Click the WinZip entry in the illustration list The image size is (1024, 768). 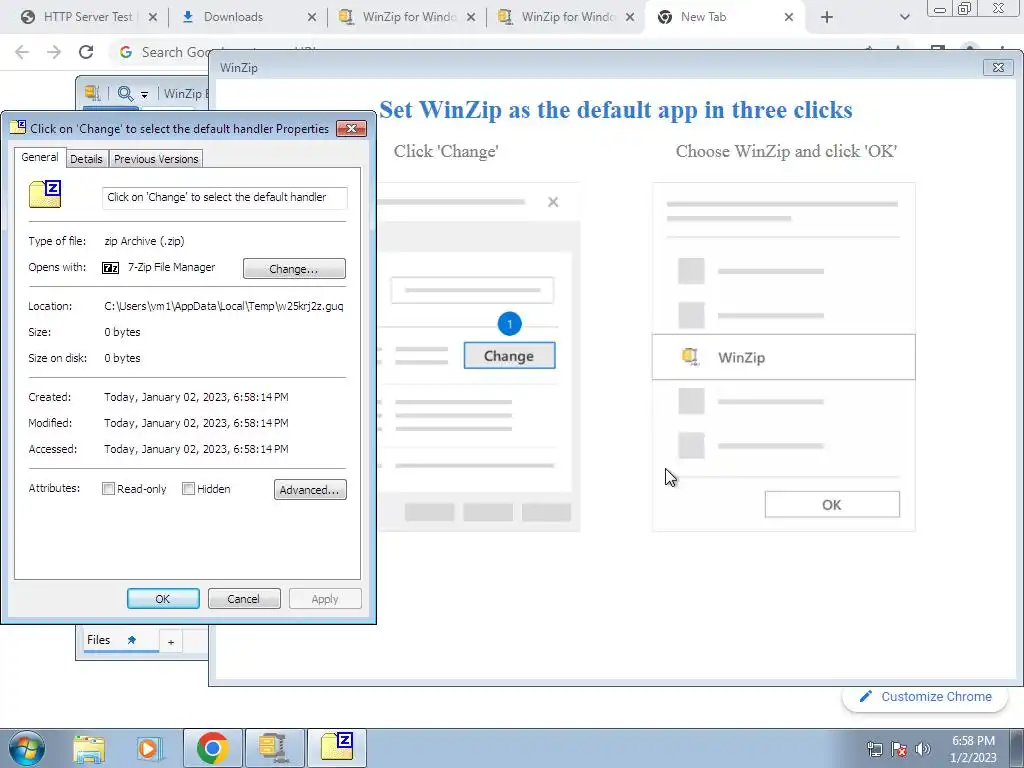click(x=783, y=357)
